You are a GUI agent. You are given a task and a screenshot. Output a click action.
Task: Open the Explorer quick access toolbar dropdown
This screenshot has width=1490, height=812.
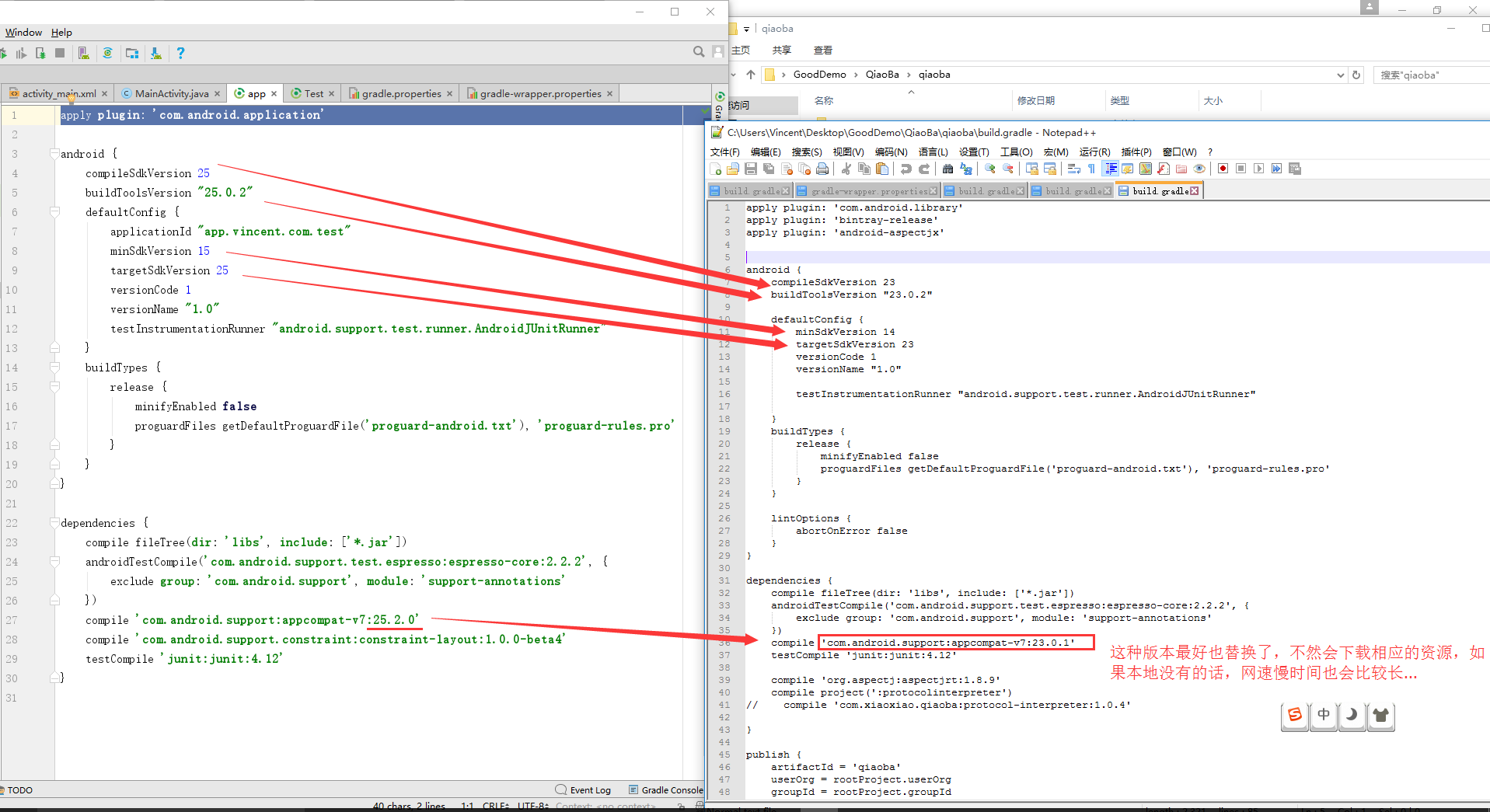pos(746,29)
